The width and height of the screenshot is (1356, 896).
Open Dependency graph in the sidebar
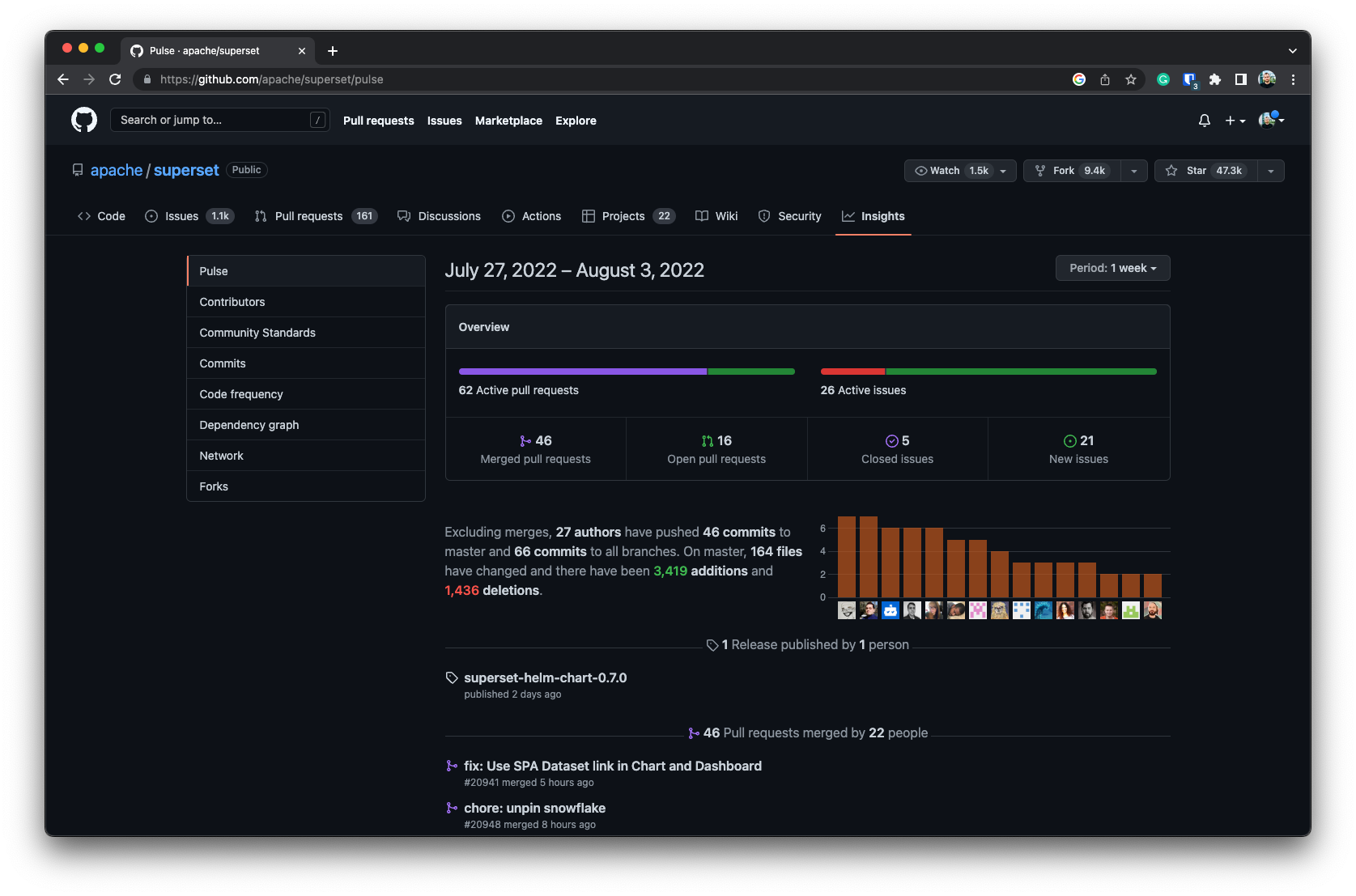point(306,425)
